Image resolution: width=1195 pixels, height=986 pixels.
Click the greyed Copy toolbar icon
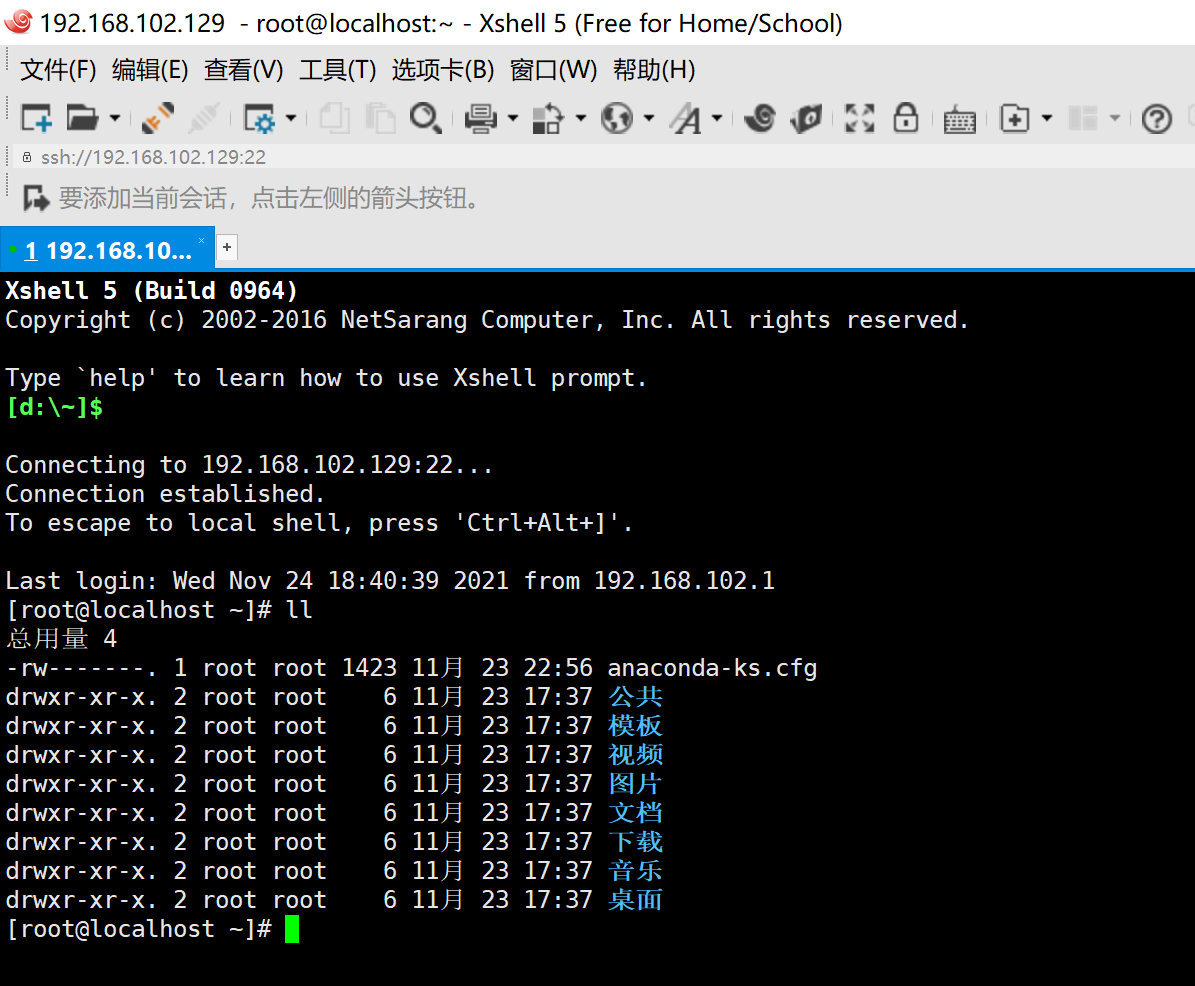point(334,119)
